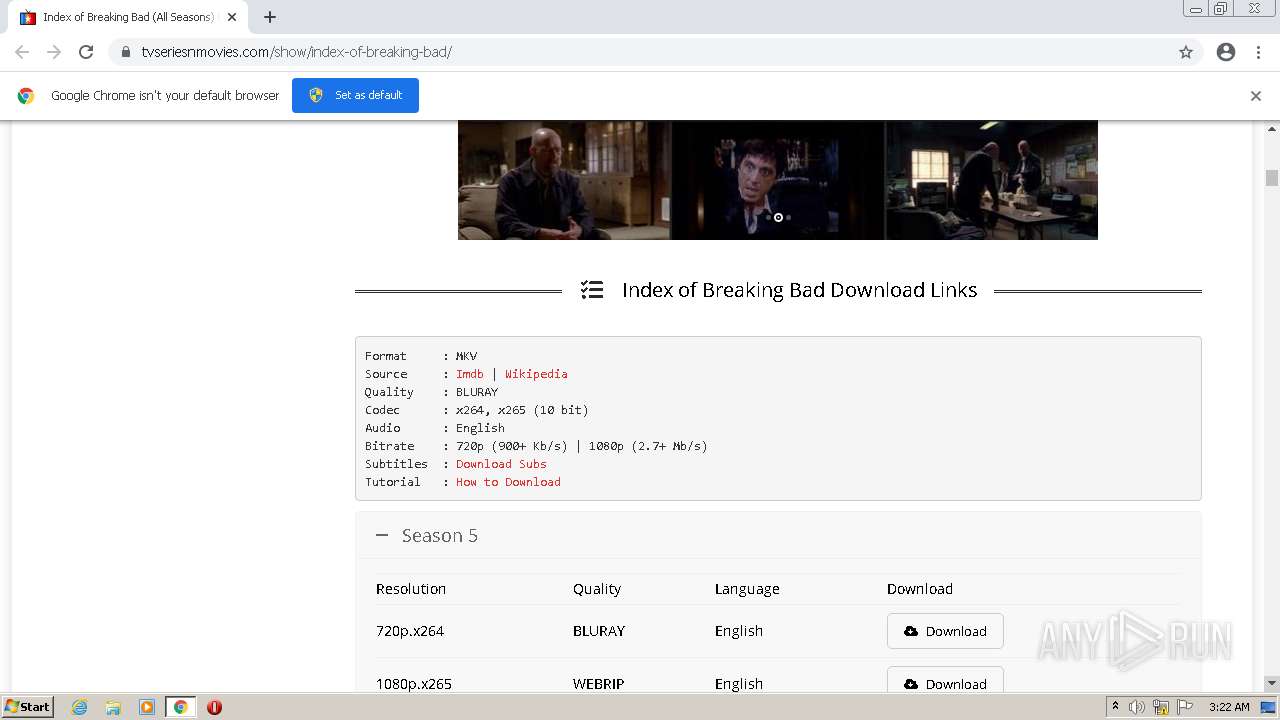1280x720 pixels.
Task: Open Chrome's three-dot menu
Action: click(1258, 52)
